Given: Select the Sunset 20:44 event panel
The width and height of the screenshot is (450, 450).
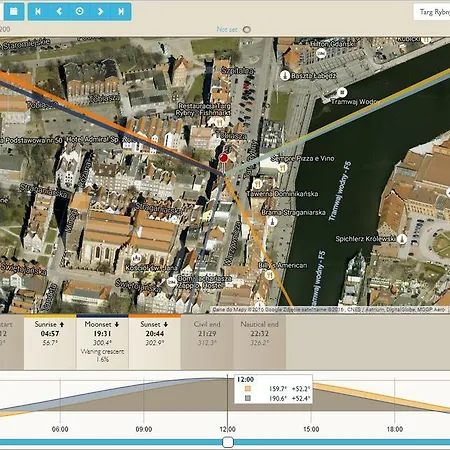Looking at the screenshot, I should [155, 342].
